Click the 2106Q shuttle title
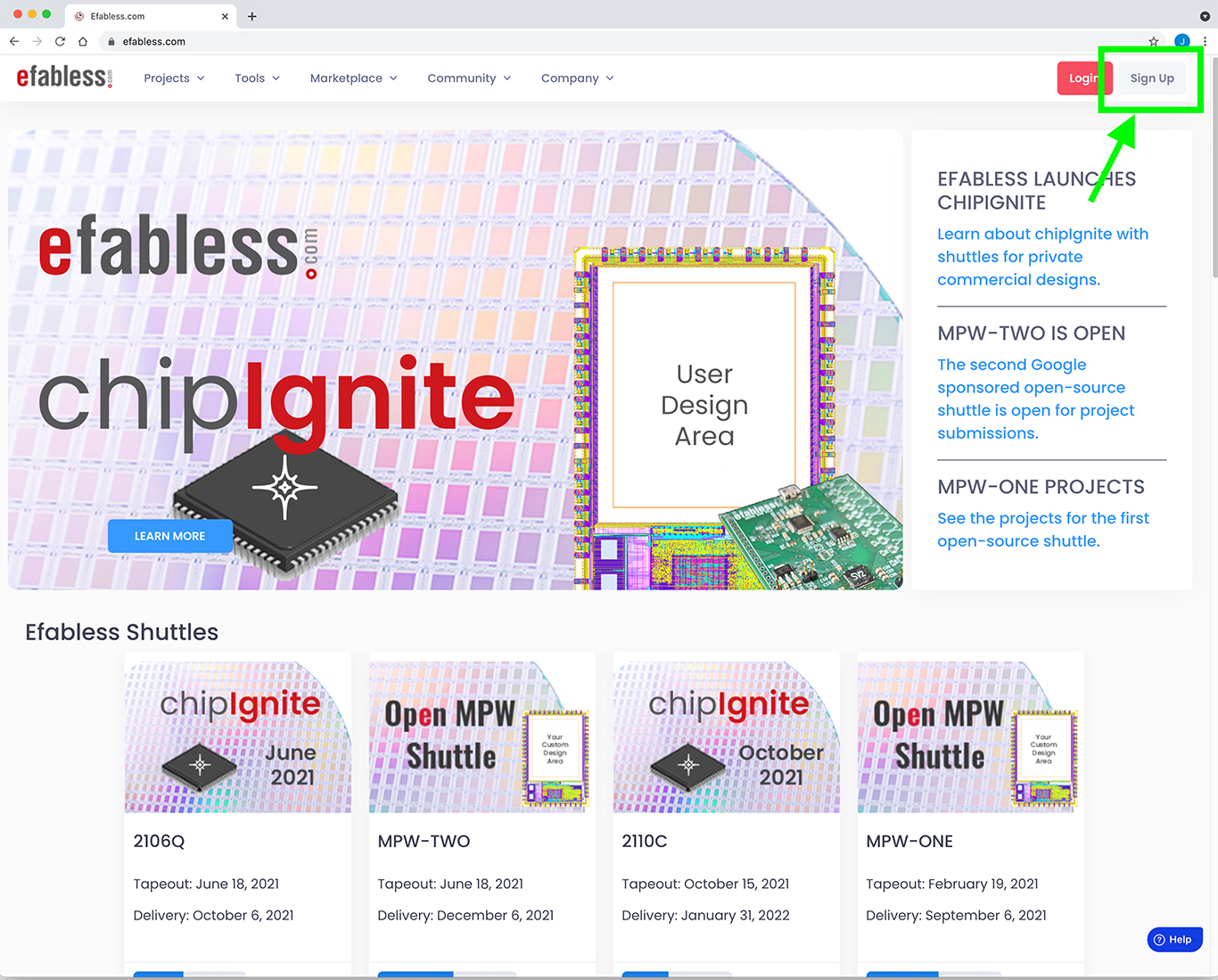The height and width of the screenshot is (980, 1218). pos(159,841)
